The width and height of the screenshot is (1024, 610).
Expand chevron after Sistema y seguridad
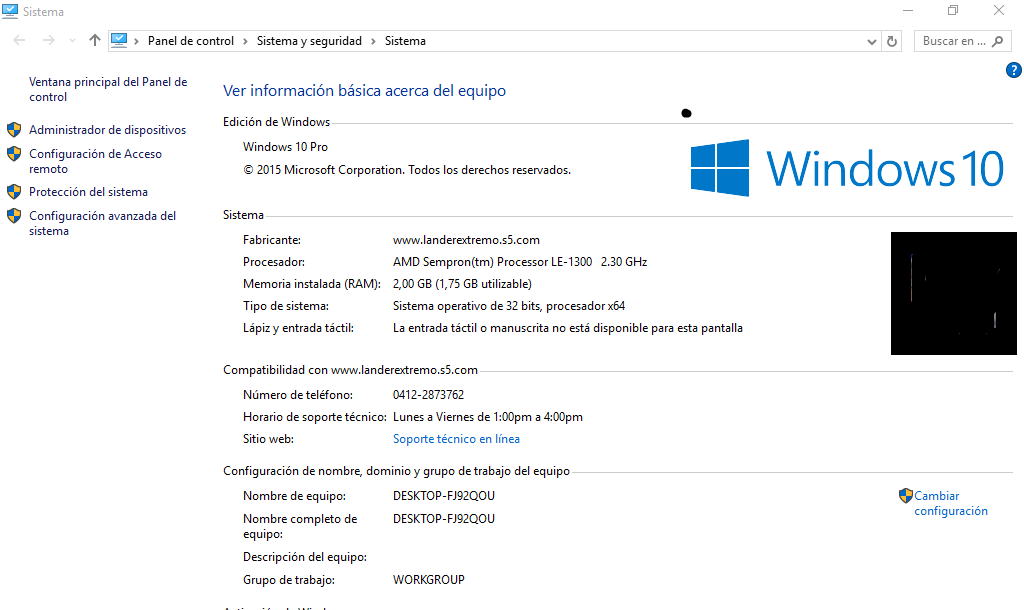click(373, 41)
